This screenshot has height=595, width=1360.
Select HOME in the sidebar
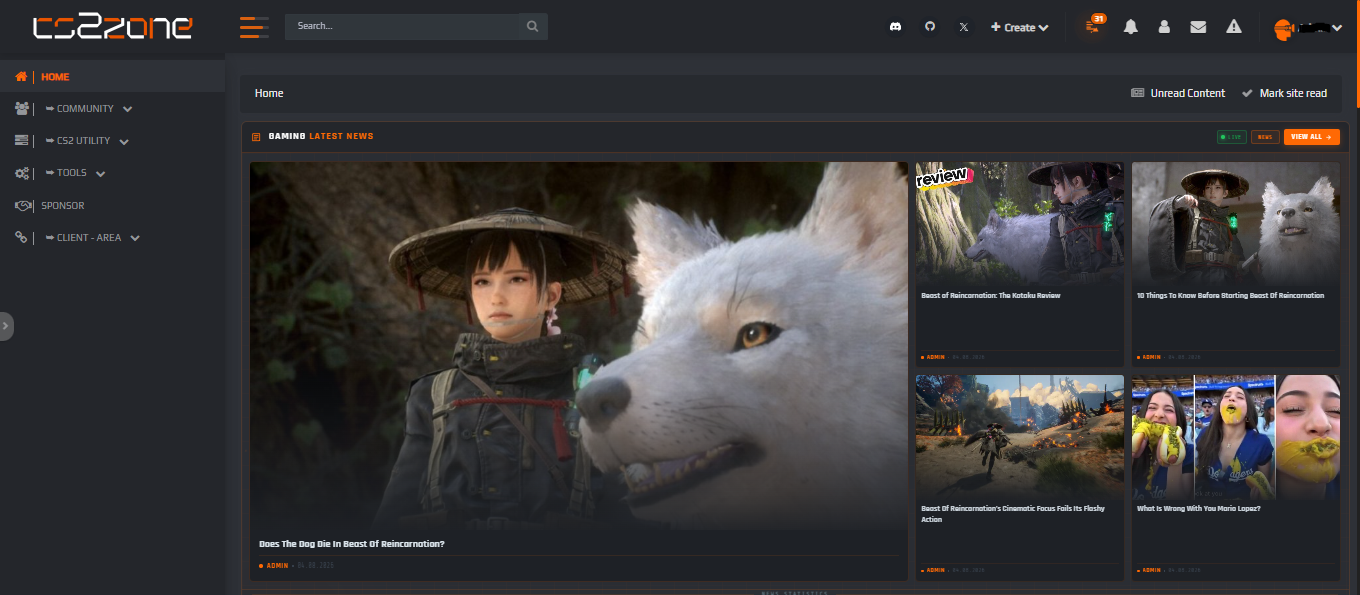[x=55, y=77]
